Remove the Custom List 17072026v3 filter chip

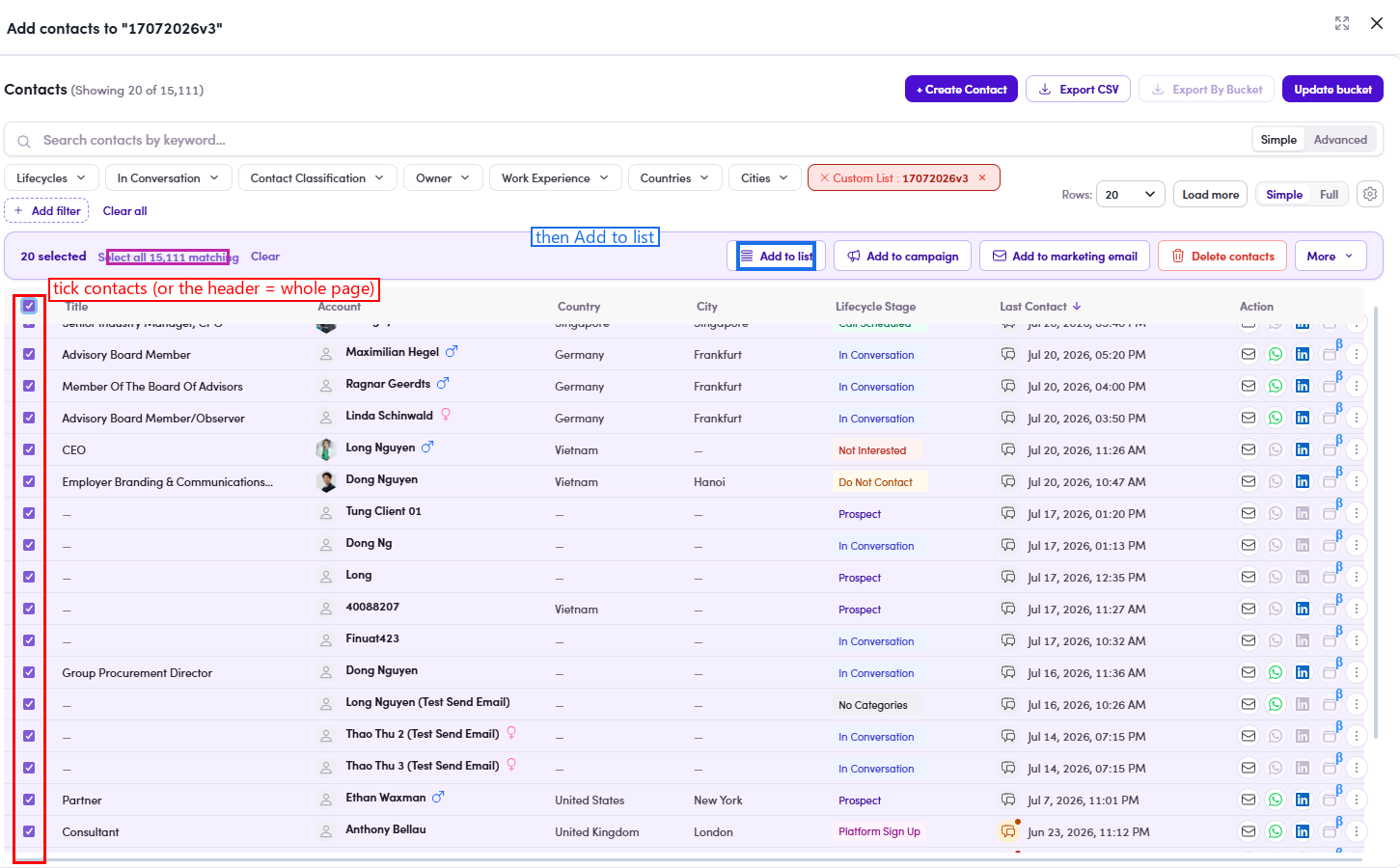[x=982, y=177]
